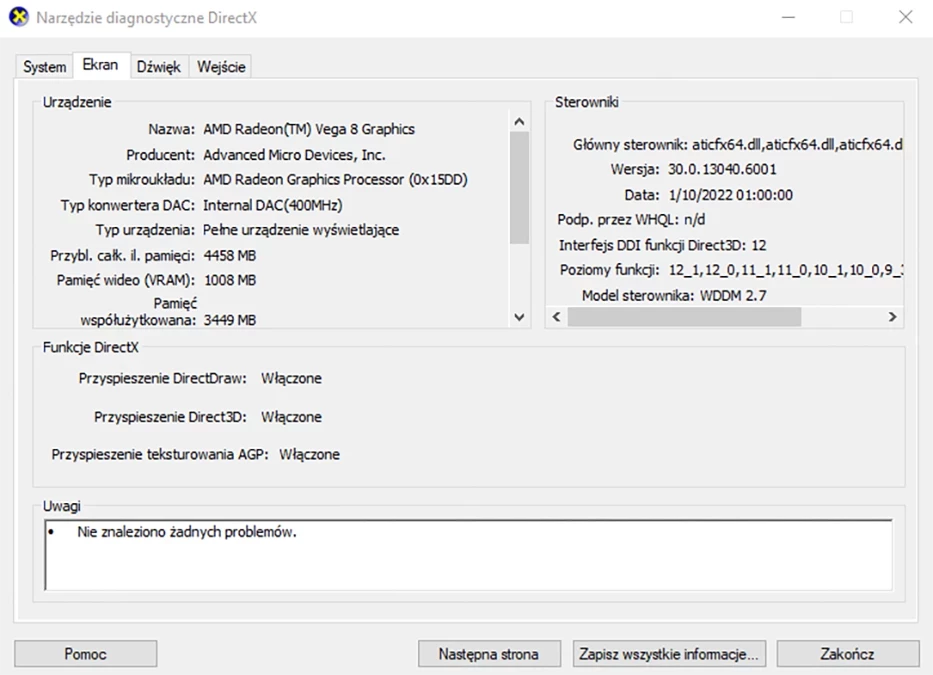Click the memory value 4458 MB
933x675 pixels.
point(230,256)
